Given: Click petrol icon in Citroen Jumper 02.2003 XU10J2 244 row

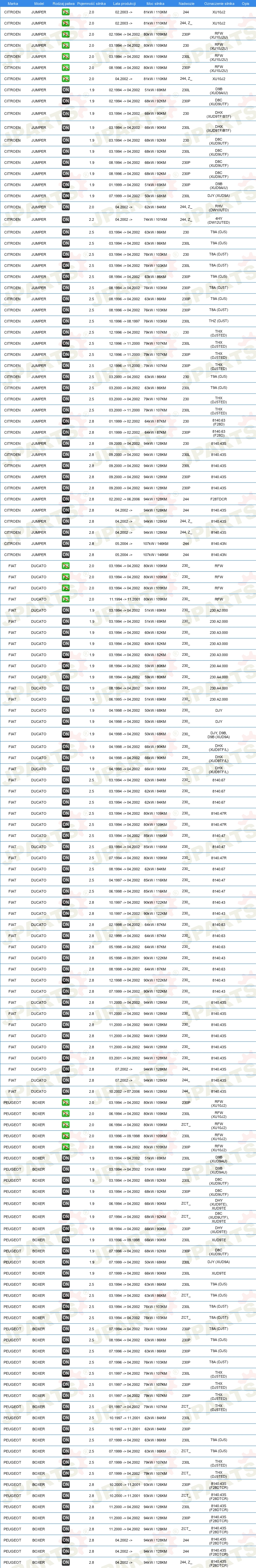Looking at the screenshot, I should 65,12.
